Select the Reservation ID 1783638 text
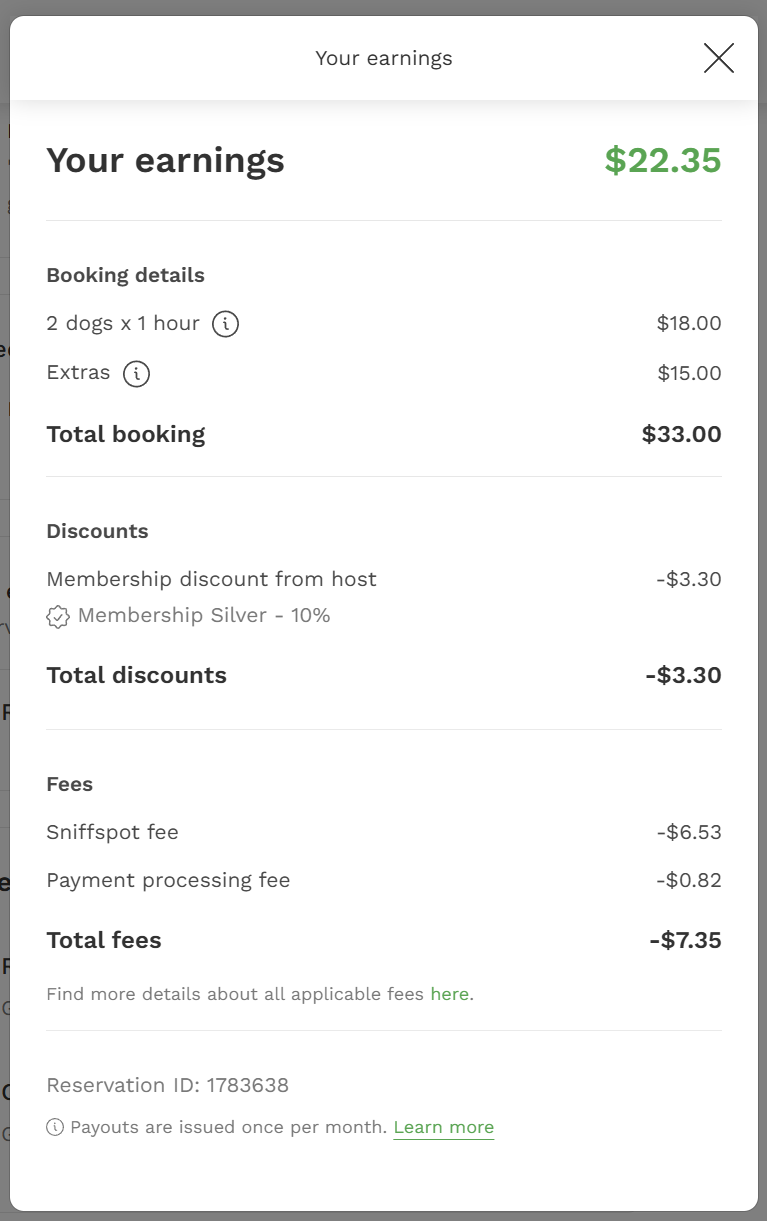 pyautogui.click(x=167, y=1085)
